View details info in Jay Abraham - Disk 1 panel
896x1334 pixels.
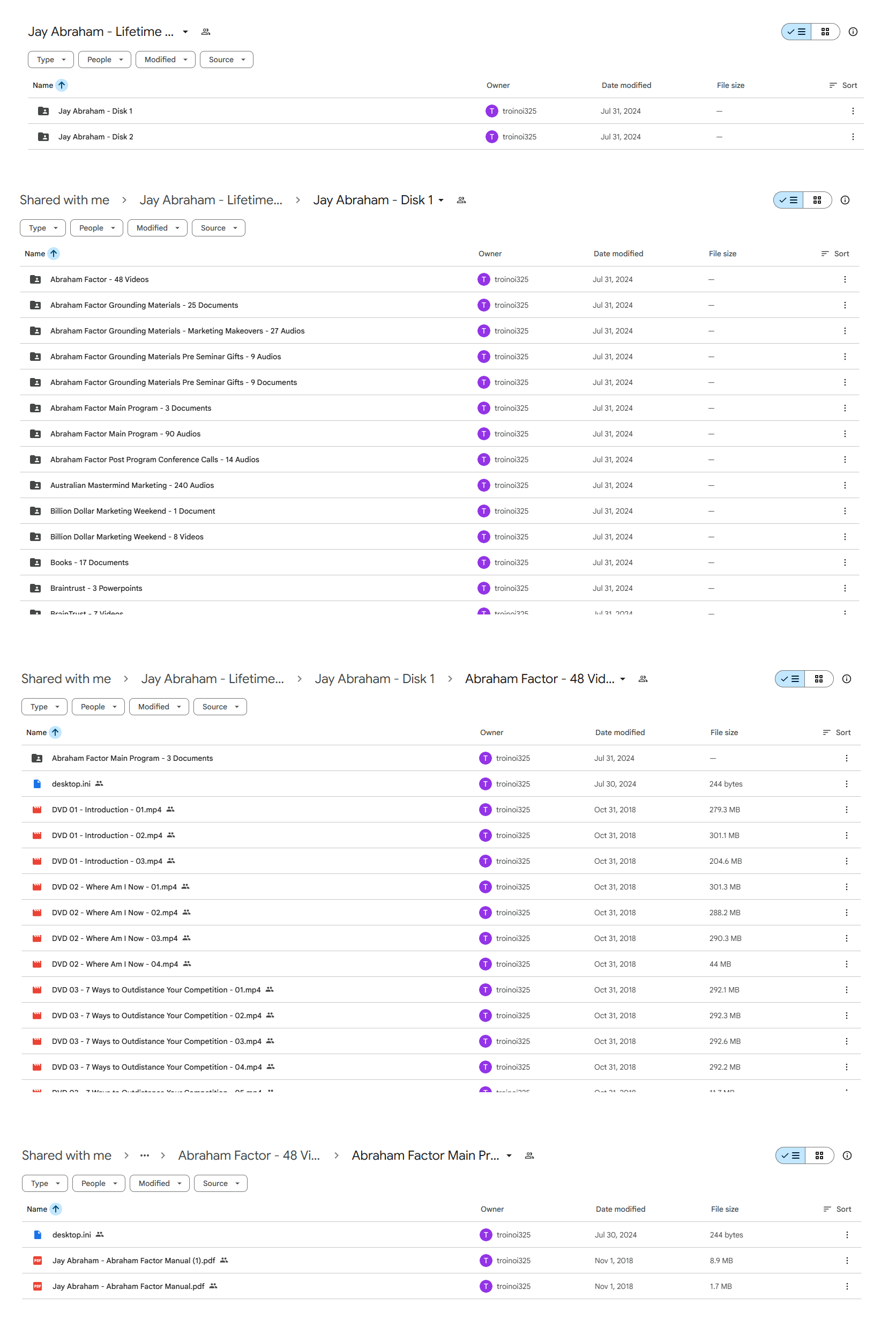(x=845, y=200)
